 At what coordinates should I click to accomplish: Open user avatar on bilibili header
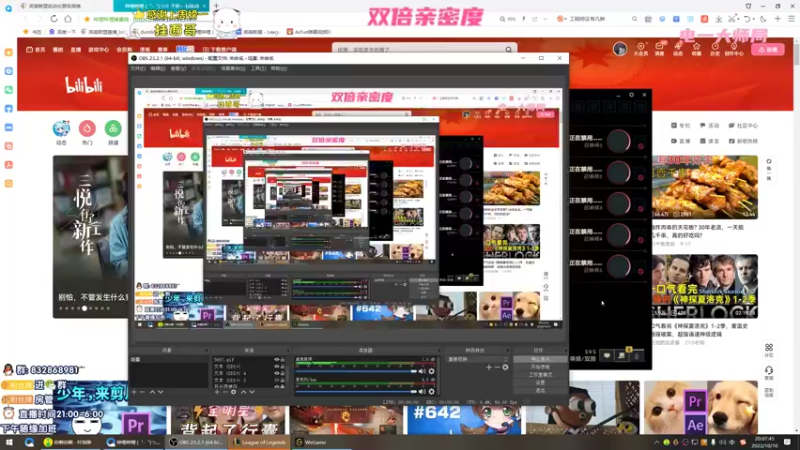click(x=620, y=49)
